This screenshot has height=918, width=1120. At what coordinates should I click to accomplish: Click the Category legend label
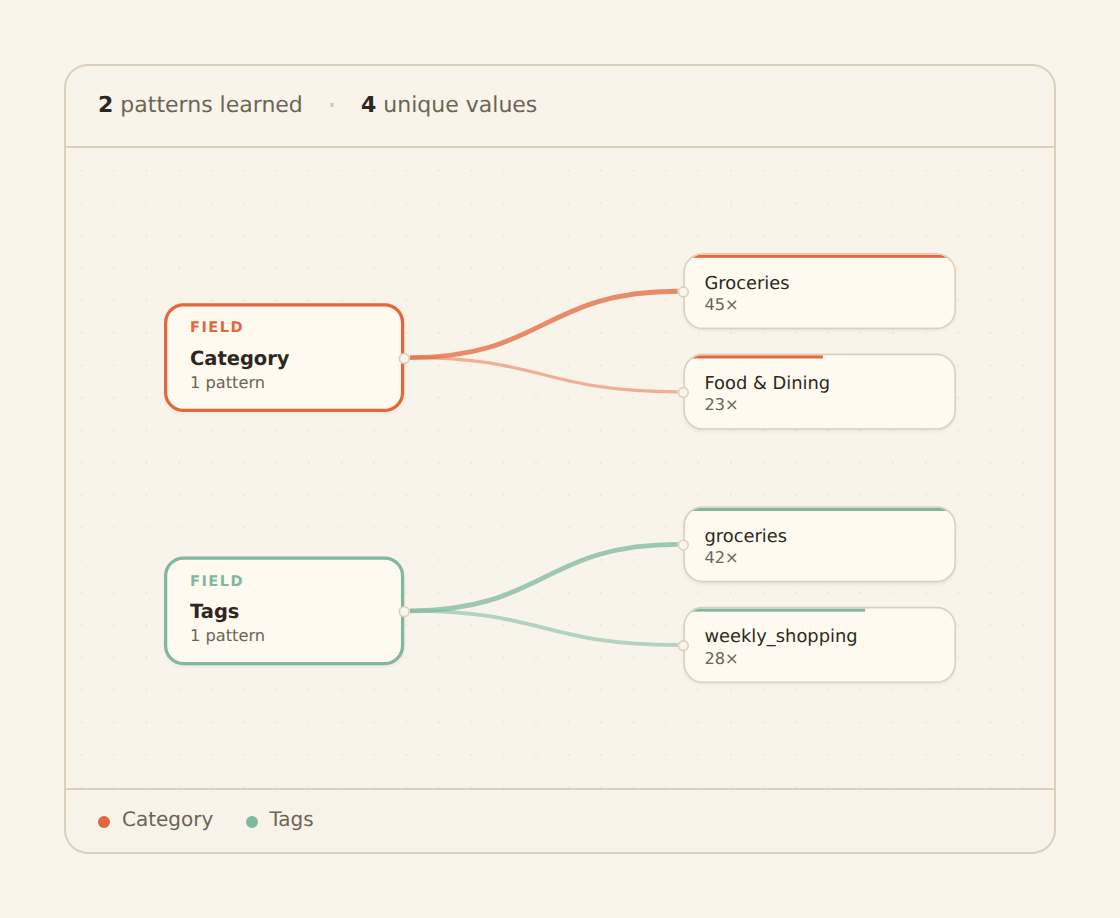coord(167,819)
